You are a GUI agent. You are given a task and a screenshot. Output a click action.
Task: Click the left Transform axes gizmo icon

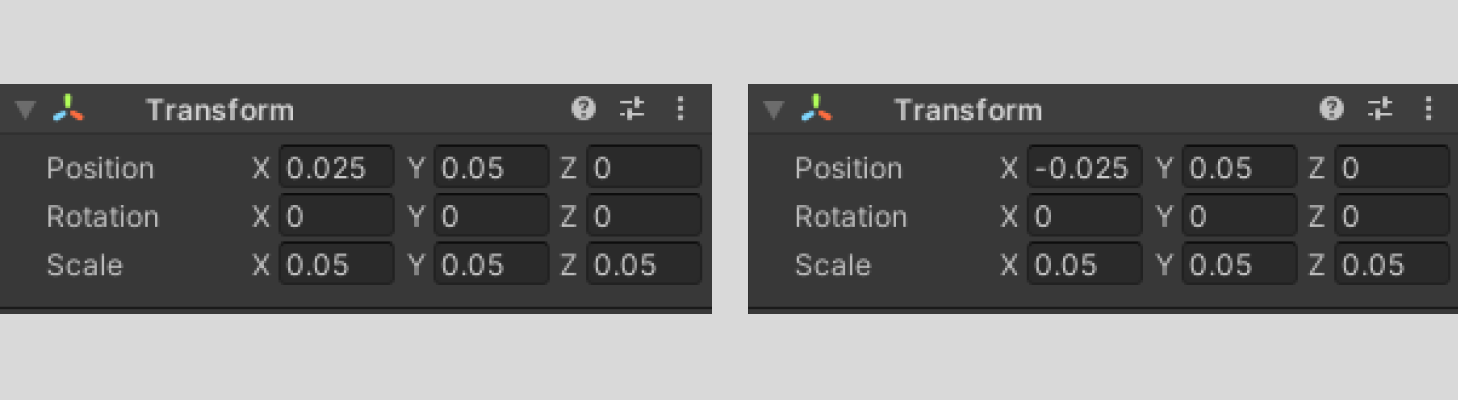(x=69, y=109)
